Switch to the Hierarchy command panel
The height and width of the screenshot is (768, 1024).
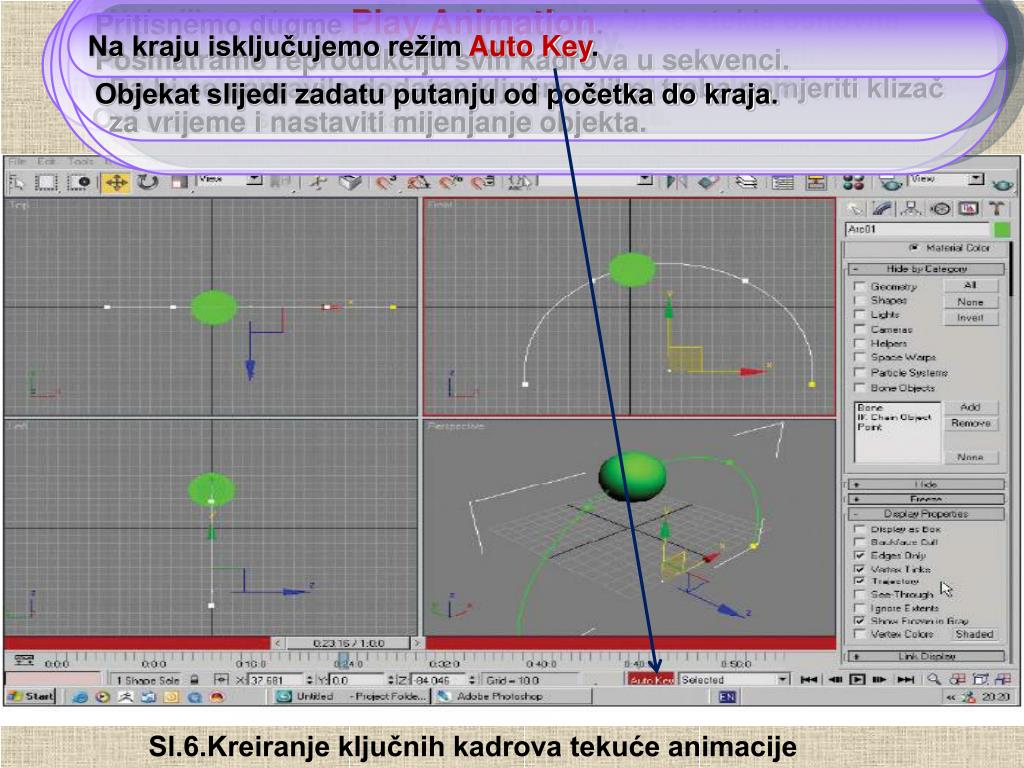[x=911, y=209]
